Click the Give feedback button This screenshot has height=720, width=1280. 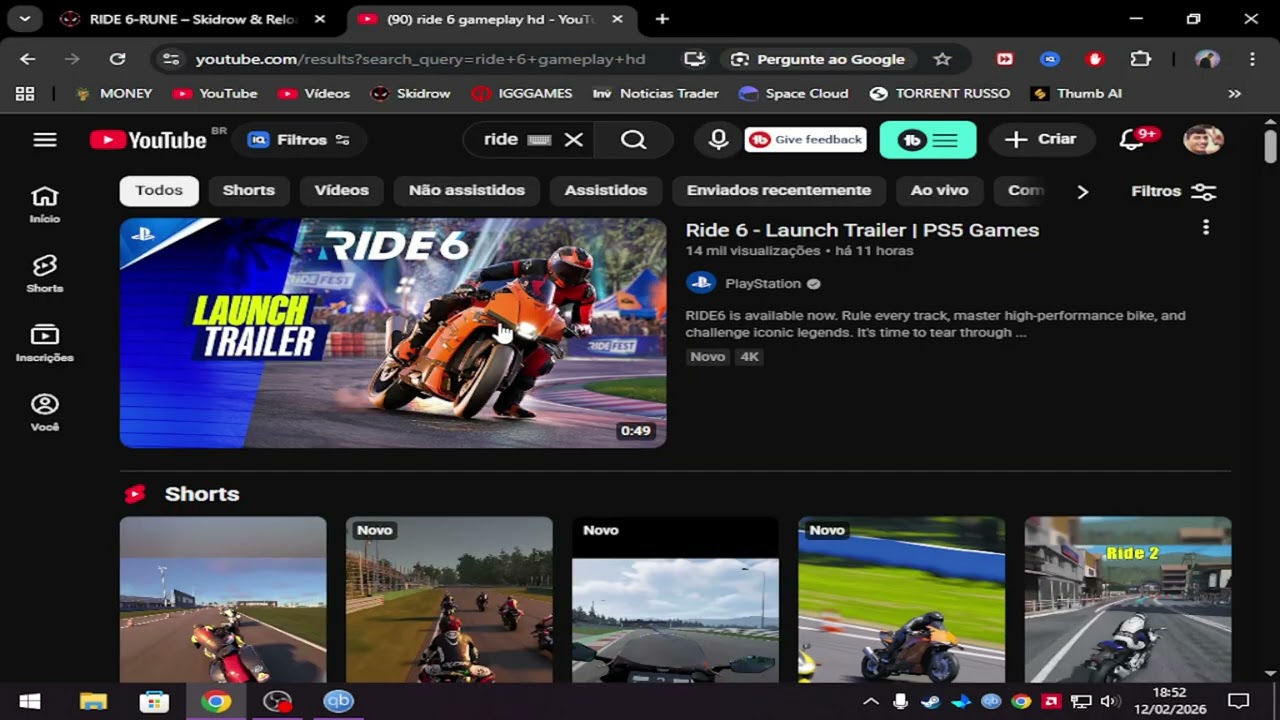[805, 140]
